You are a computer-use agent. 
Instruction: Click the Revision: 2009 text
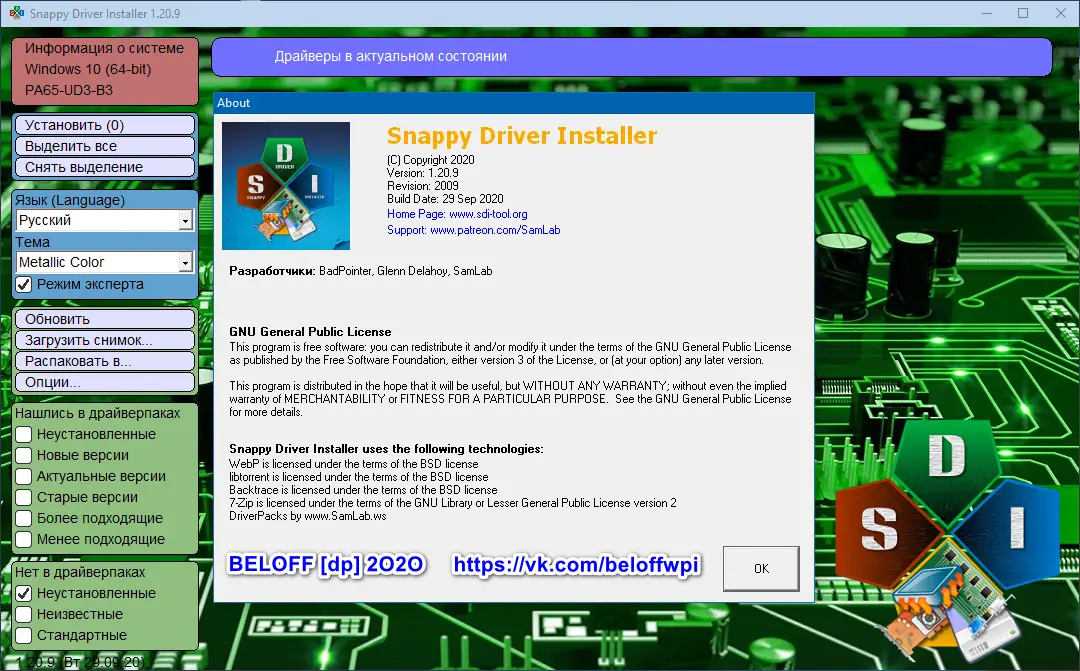(423, 186)
